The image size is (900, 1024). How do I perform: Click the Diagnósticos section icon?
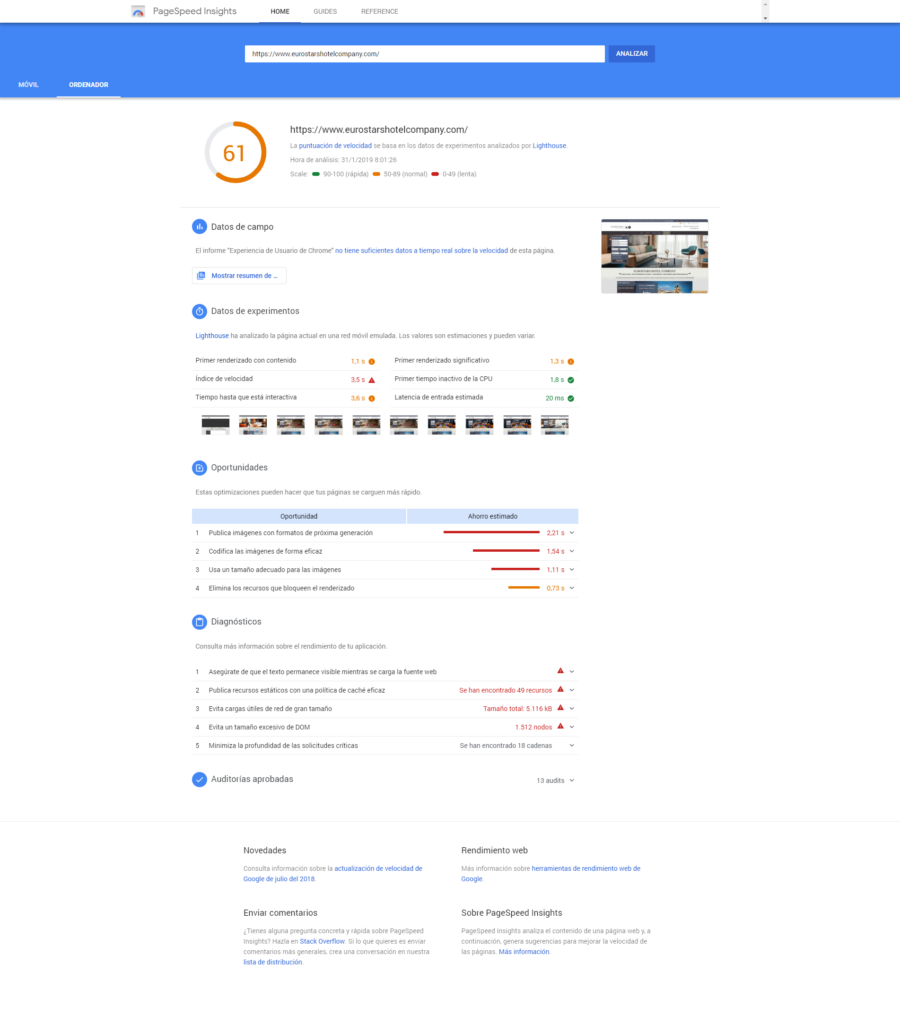click(x=200, y=622)
